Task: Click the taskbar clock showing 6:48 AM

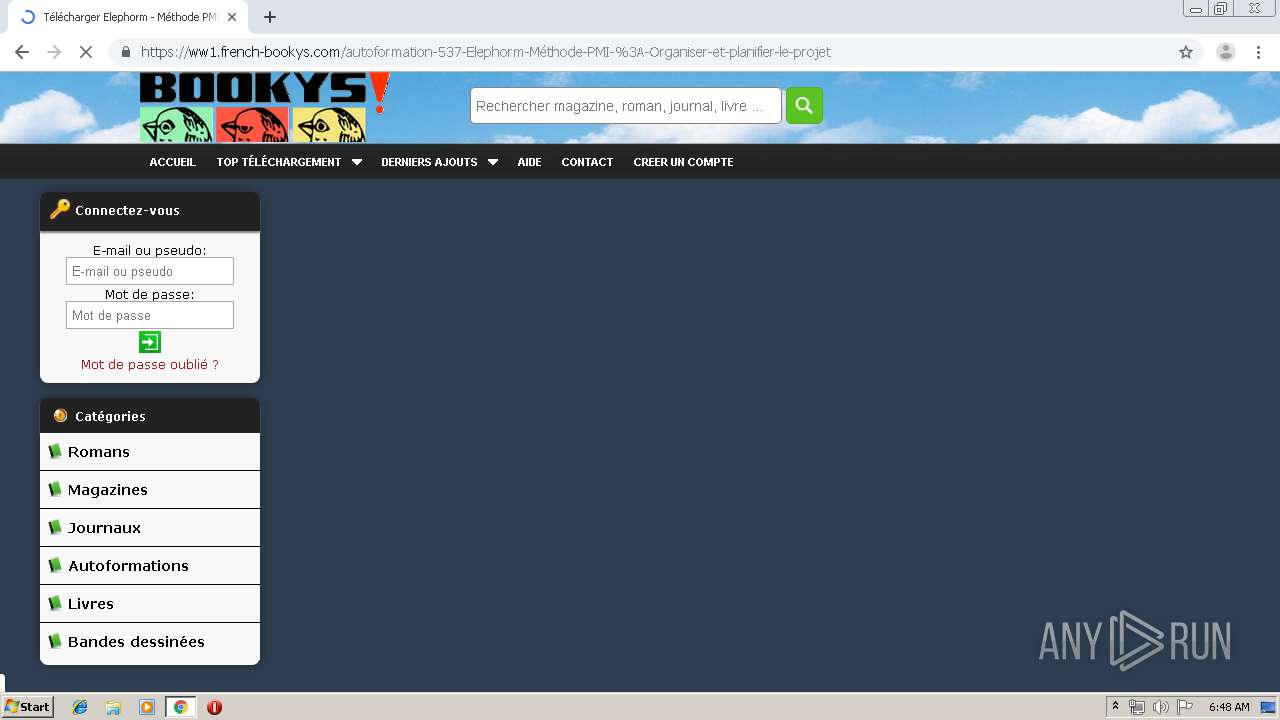Action: tap(1229, 707)
